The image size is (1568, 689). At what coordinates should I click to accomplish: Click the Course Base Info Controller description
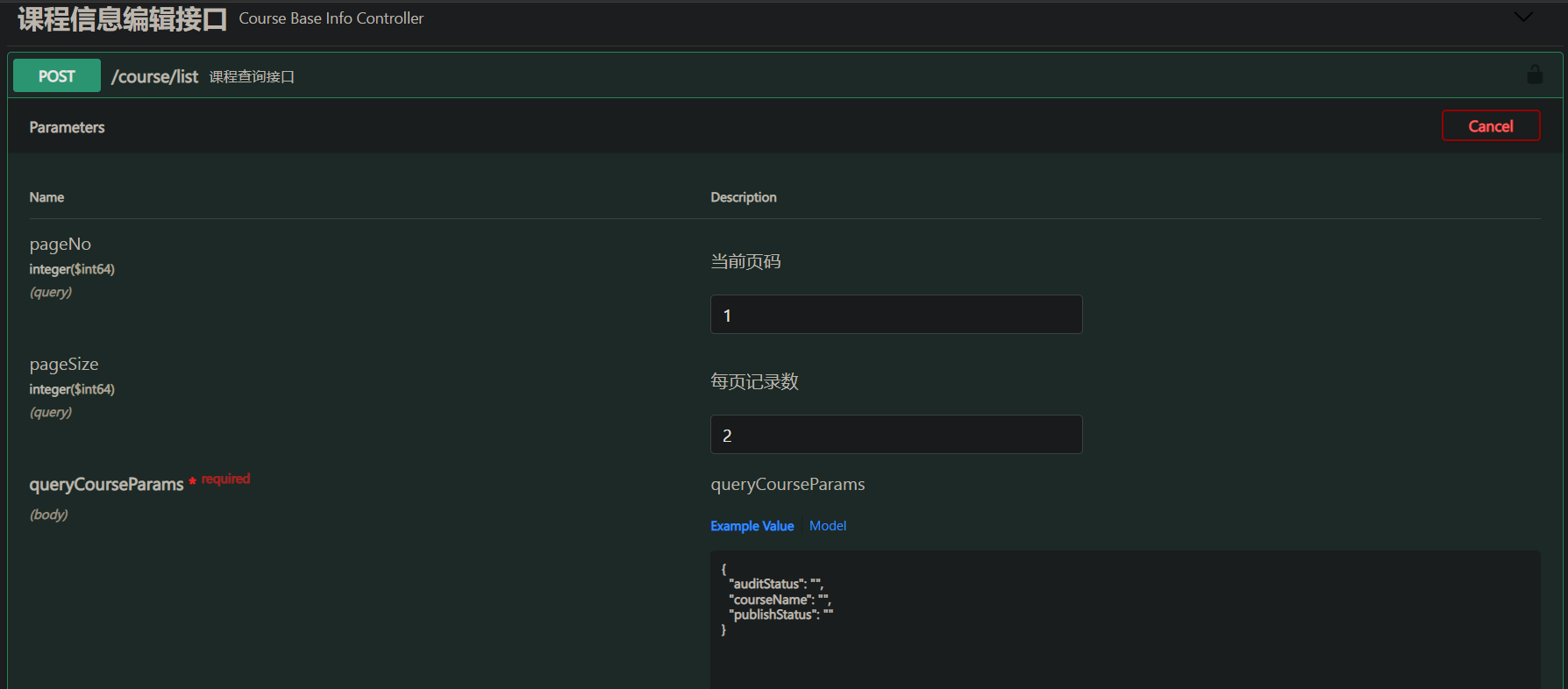click(x=331, y=18)
